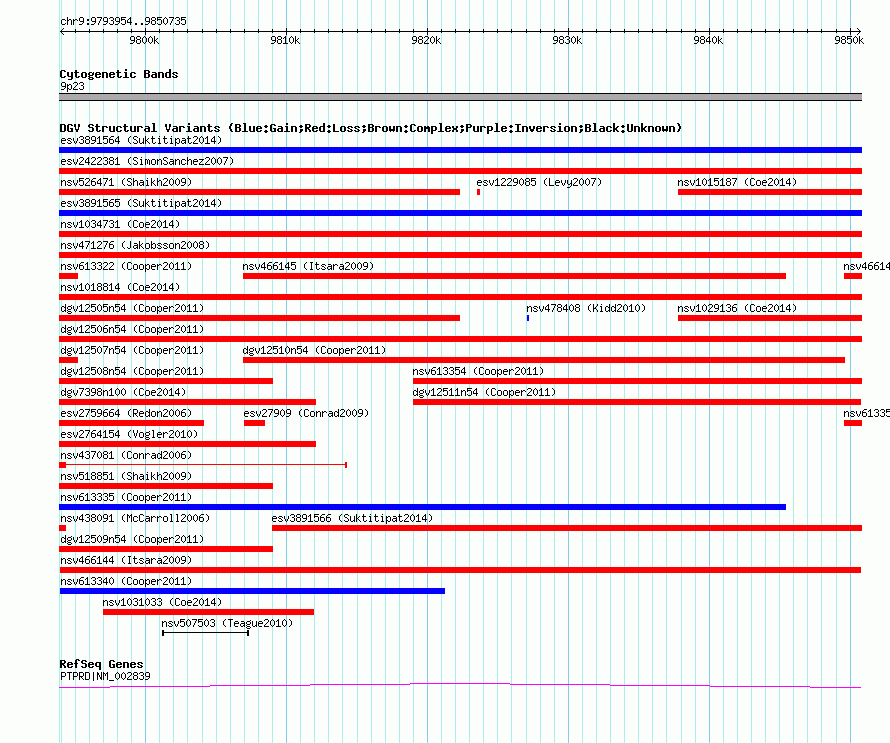Click nsv1015187 (Coe2014) label

point(737,182)
